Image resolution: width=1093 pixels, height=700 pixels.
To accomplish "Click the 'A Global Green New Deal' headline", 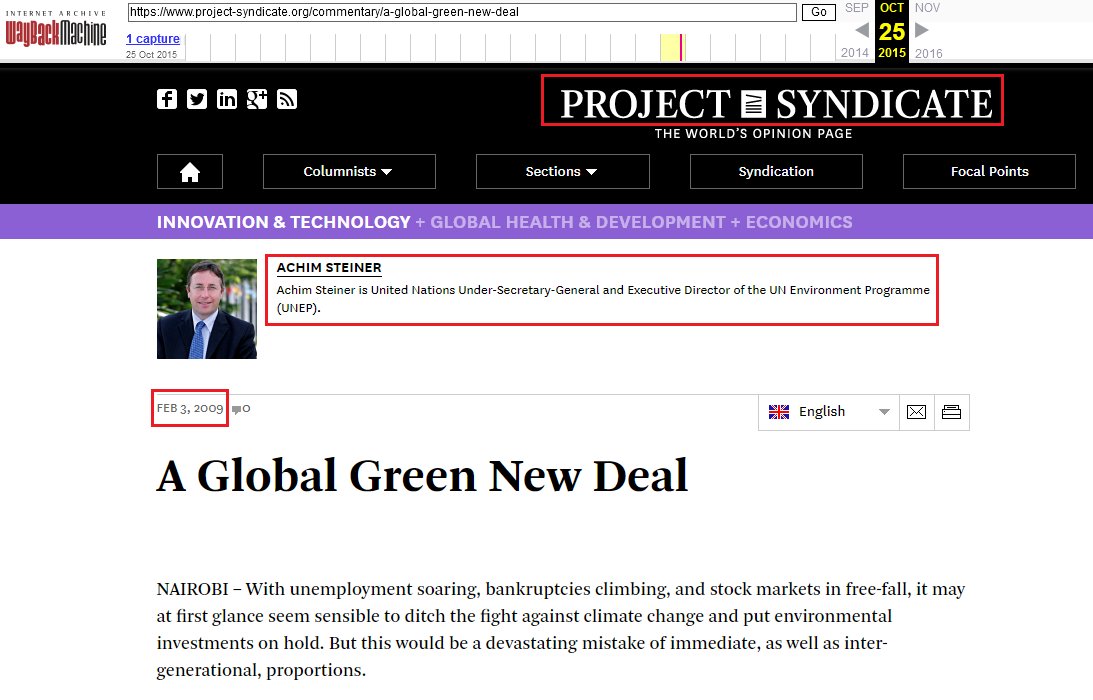I will (422, 476).
